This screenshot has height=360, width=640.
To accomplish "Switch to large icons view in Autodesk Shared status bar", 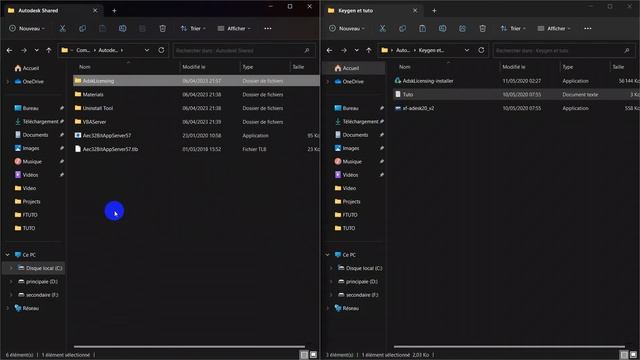I will click(x=313, y=355).
